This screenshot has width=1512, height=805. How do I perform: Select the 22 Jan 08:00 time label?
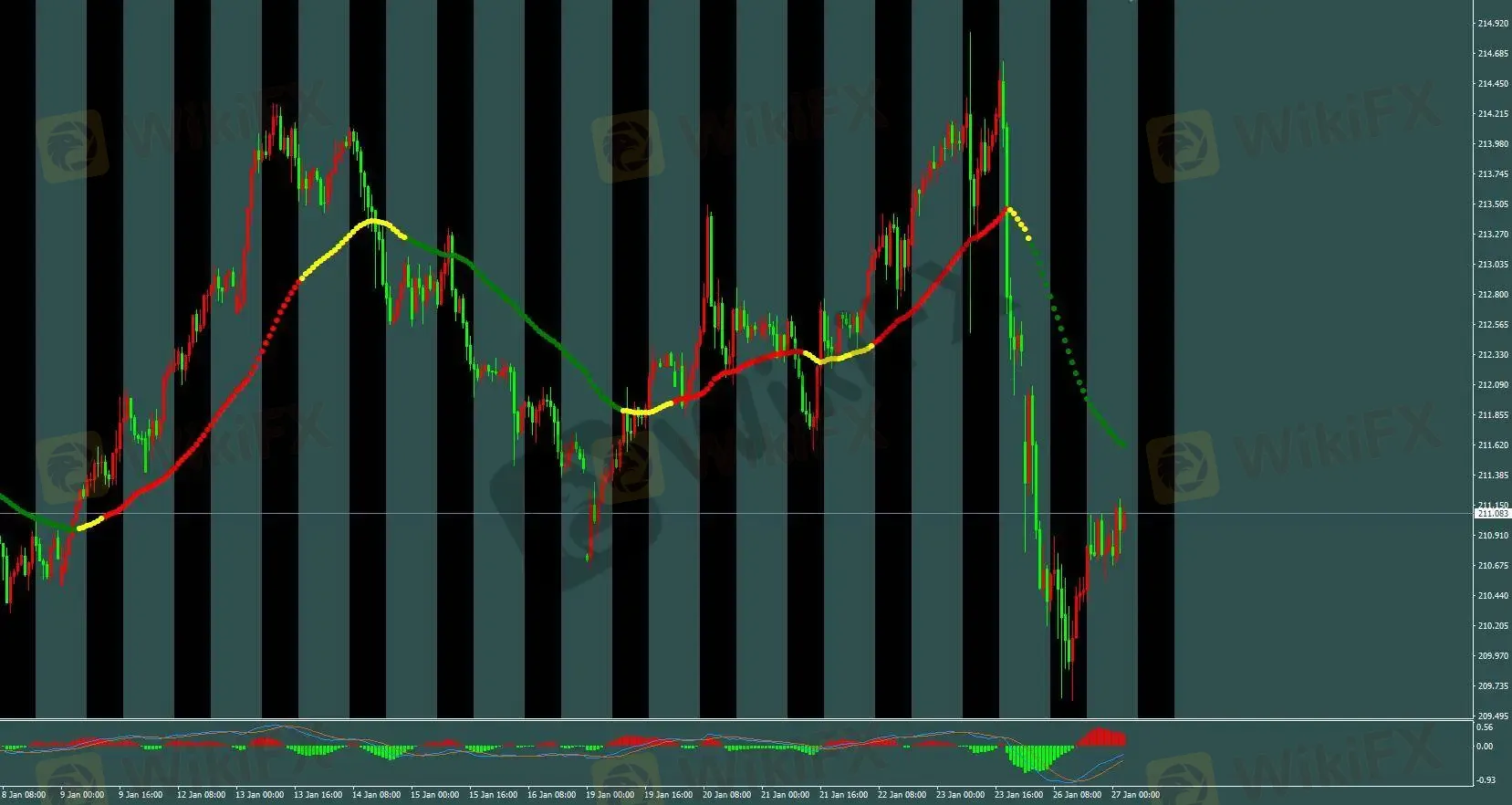[902, 795]
